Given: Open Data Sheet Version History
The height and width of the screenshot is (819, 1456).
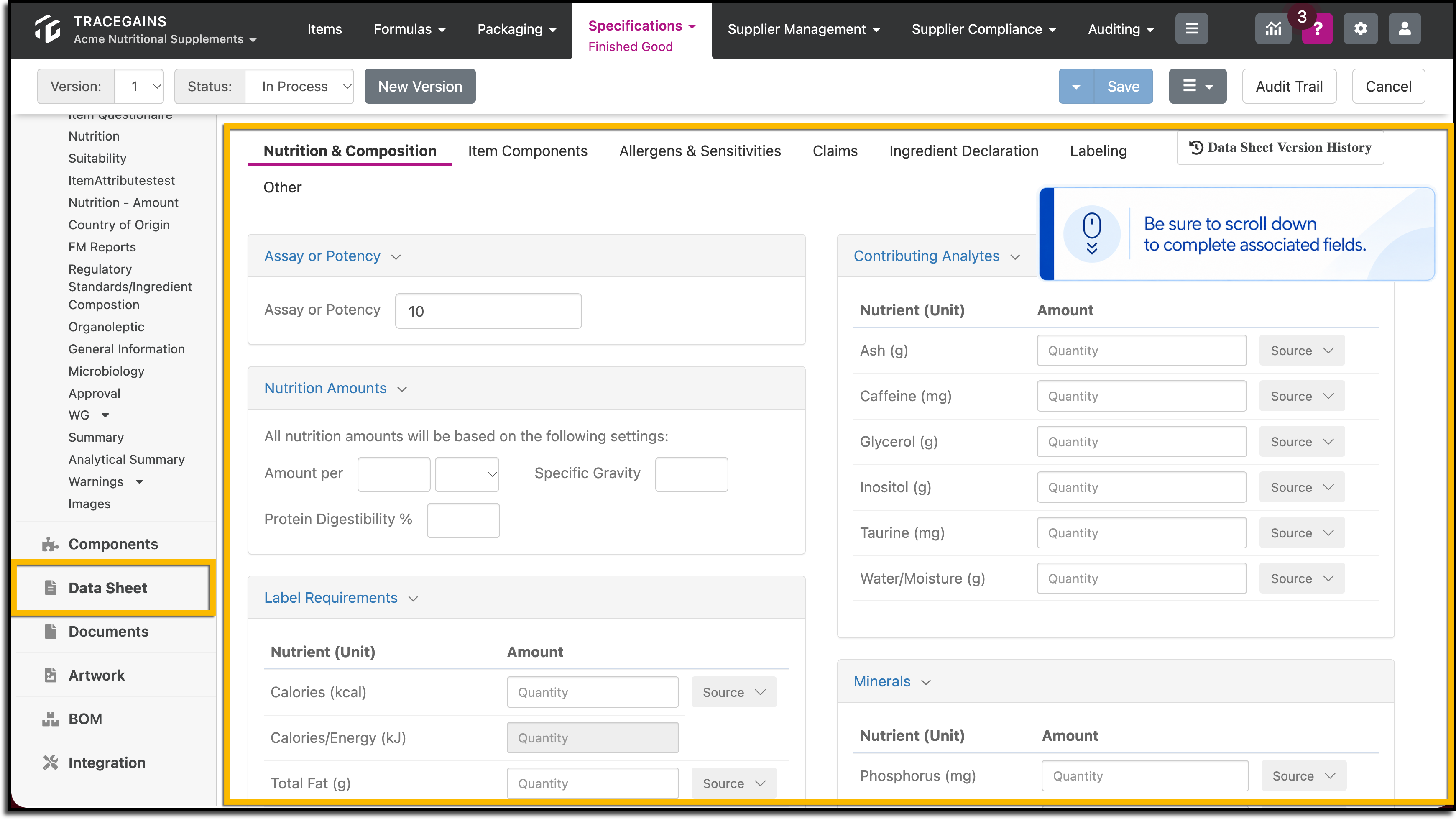Looking at the screenshot, I should pos(1280,148).
